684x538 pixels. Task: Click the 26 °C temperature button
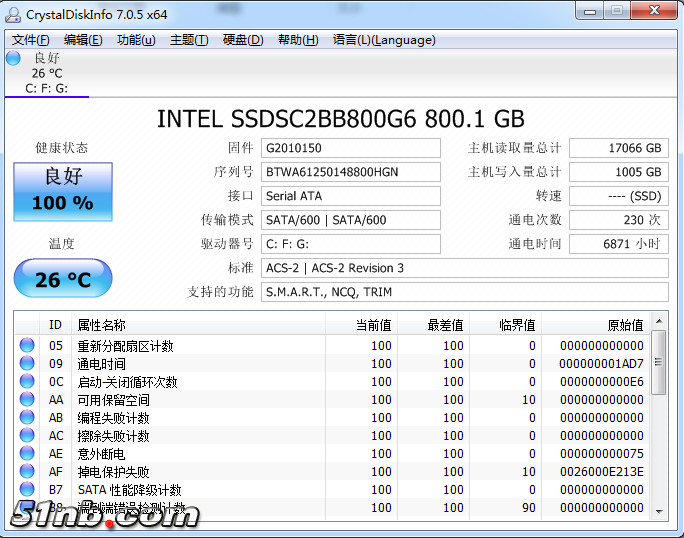click(63, 278)
